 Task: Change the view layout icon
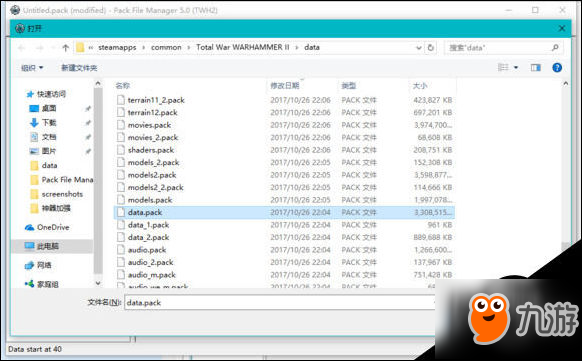(503, 67)
